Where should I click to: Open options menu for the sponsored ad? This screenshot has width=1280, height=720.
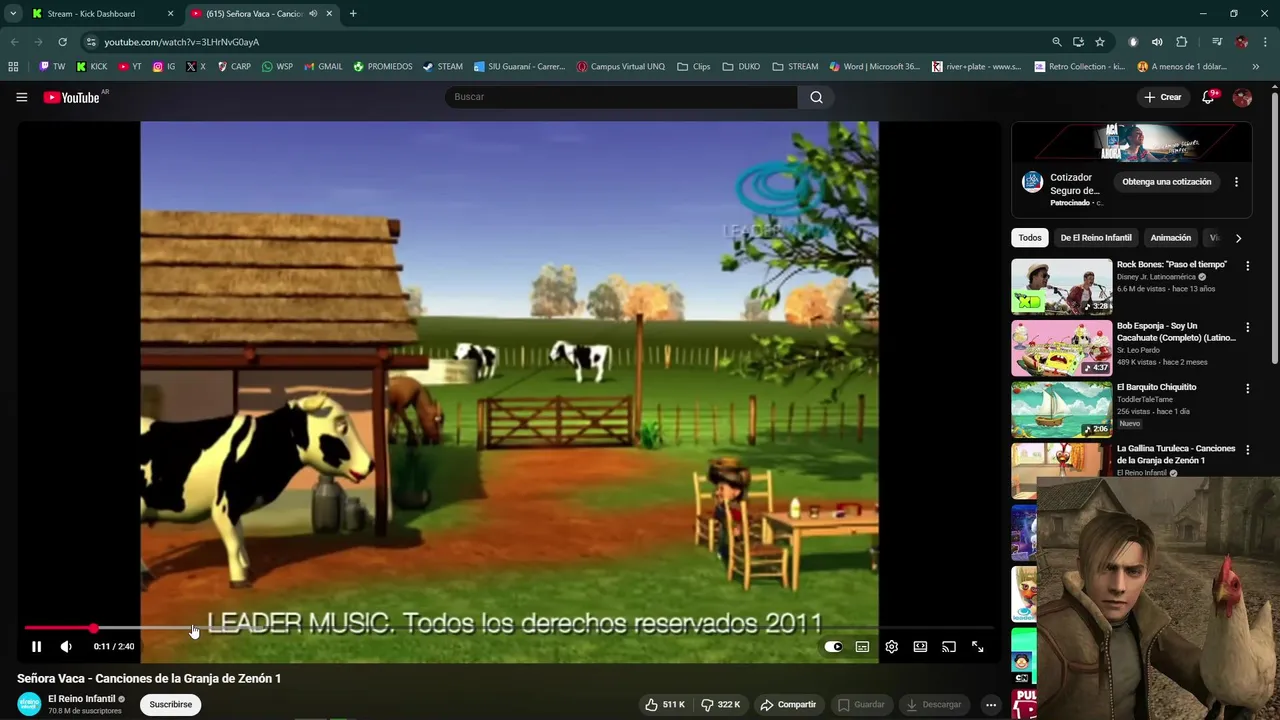[x=1236, y=182]
